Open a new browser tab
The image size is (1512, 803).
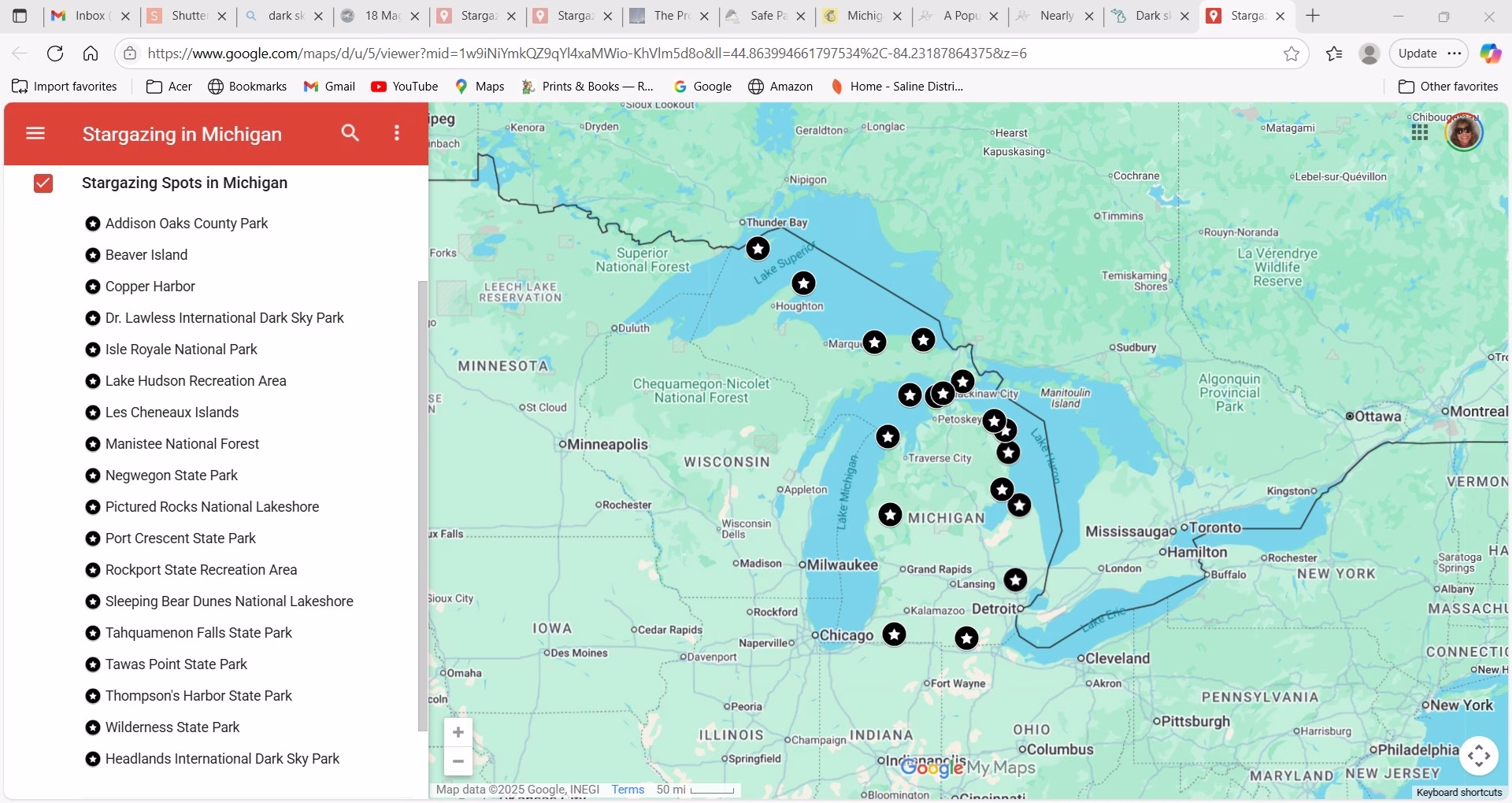(x=1312, y=16)
